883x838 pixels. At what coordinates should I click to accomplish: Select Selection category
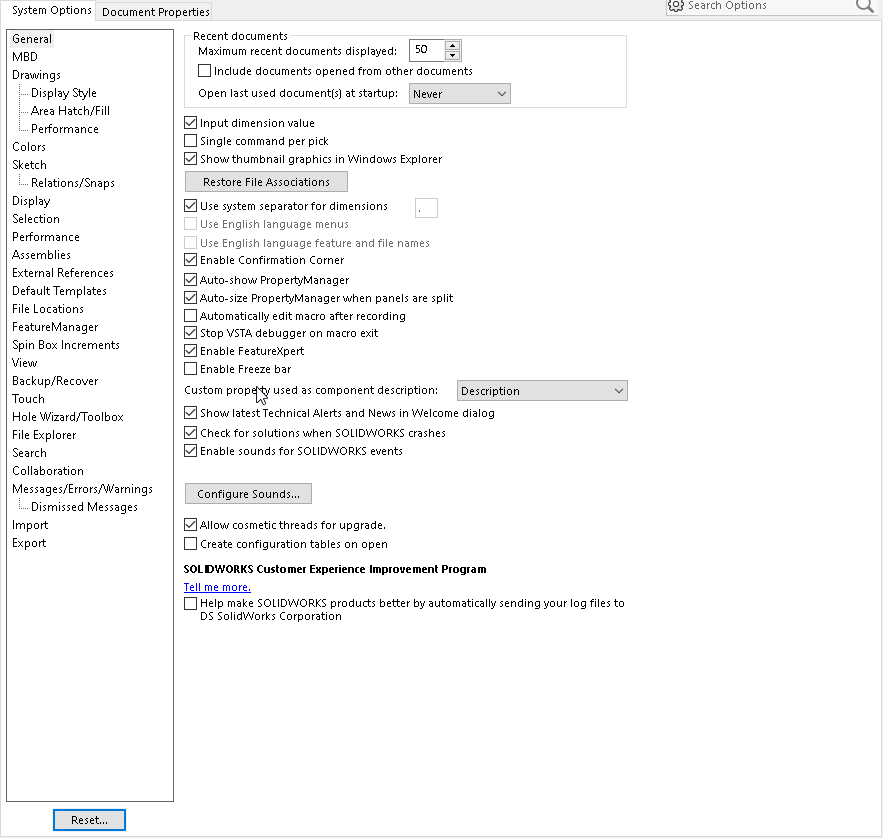coord(35,219)
